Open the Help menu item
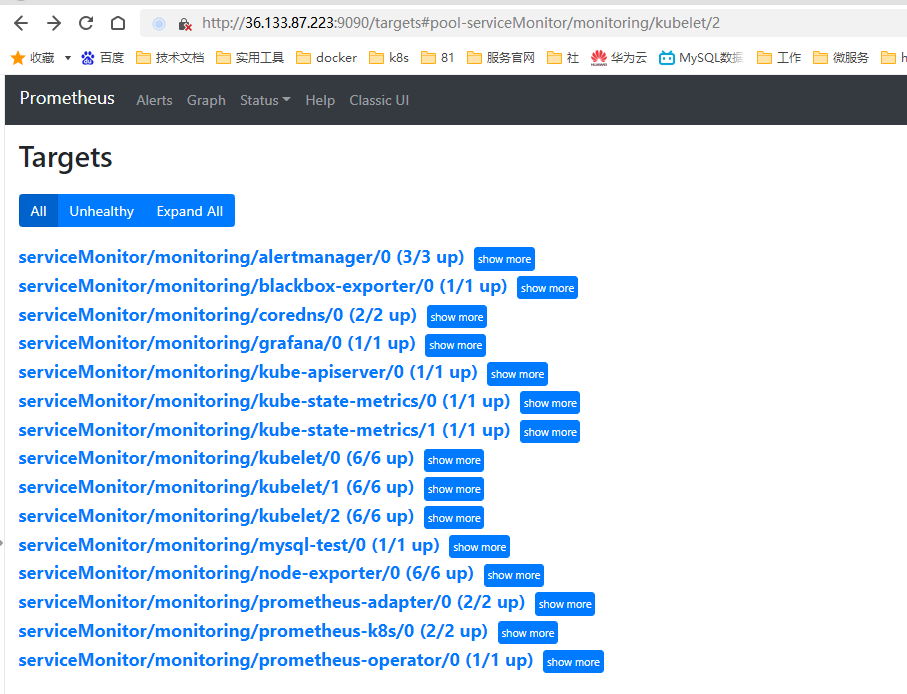 pyautogui.click(x=320, y=100)
